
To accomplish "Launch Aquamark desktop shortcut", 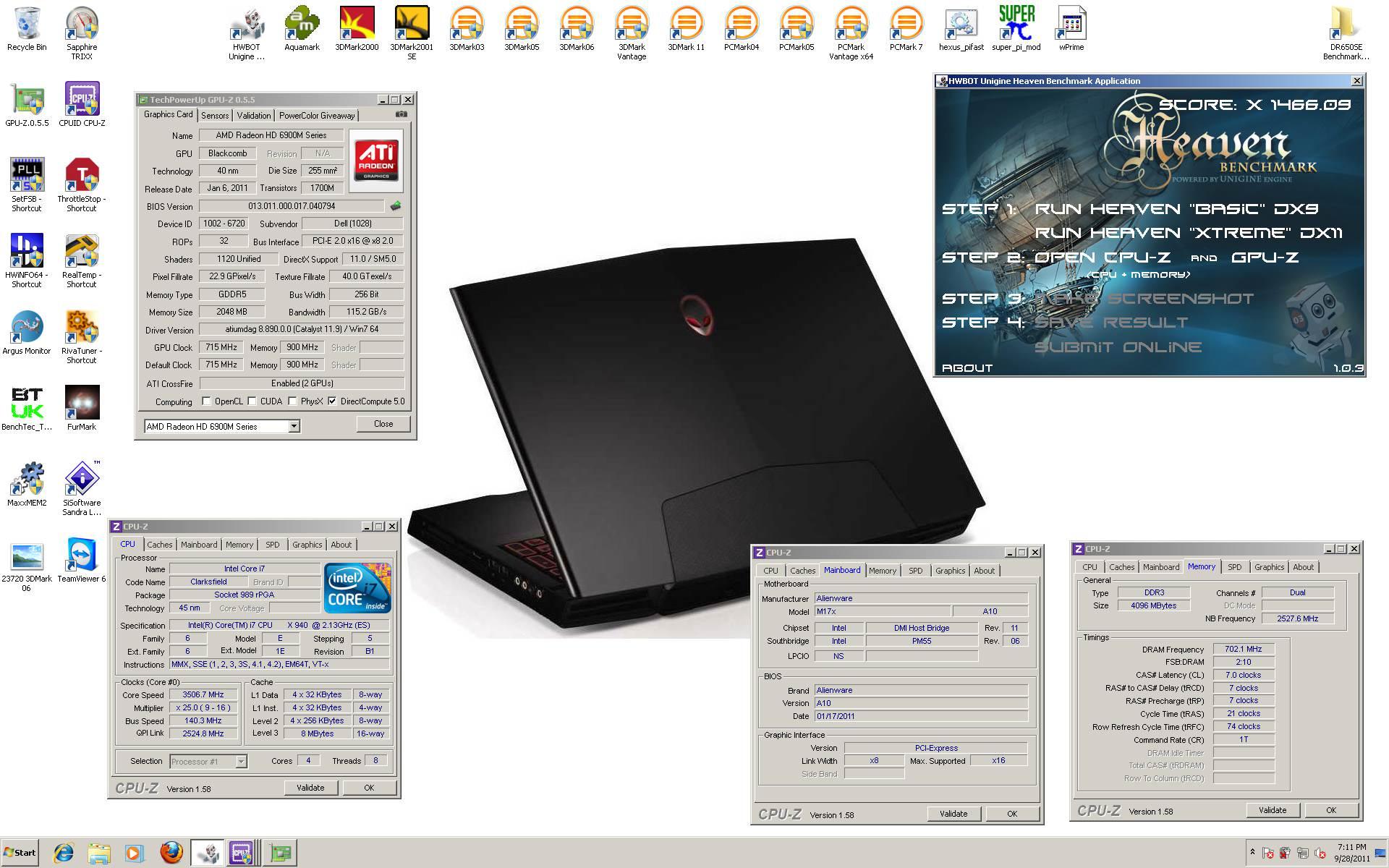I will (x=302, y=29).
